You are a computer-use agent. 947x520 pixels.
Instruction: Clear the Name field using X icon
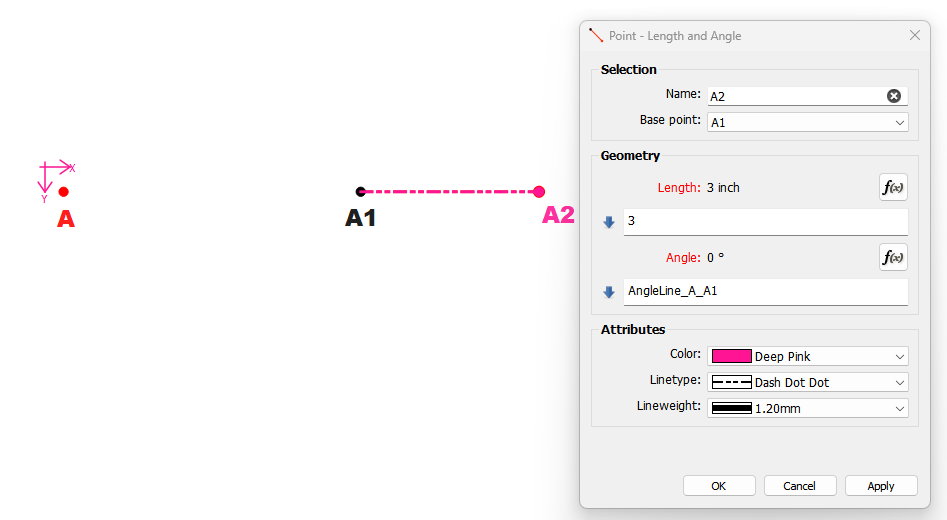(x=894, y=95)
